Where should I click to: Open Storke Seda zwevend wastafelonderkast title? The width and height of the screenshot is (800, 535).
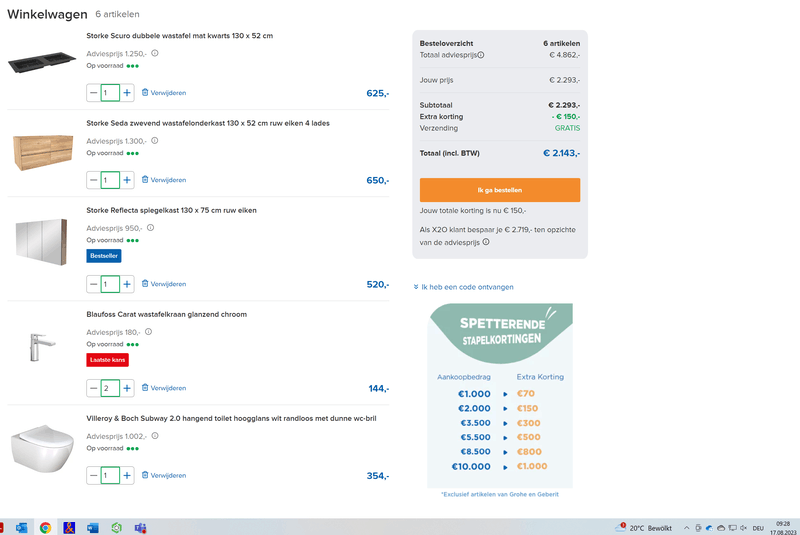coord(208,123)
